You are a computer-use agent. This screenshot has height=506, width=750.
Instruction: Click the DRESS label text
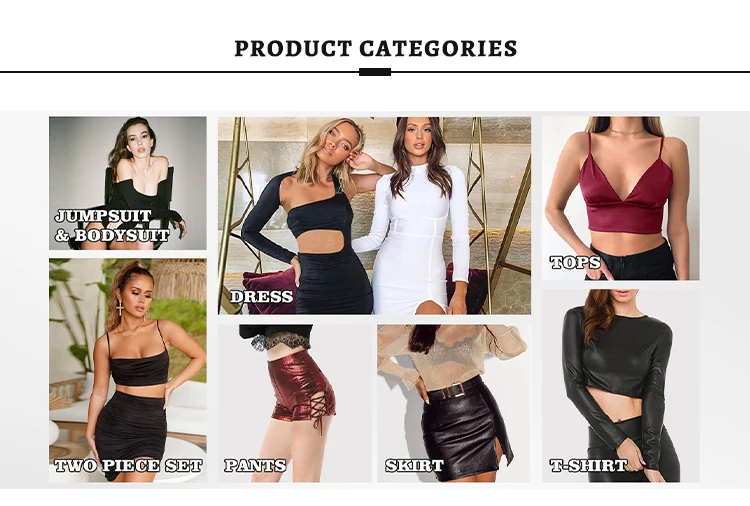261,297
